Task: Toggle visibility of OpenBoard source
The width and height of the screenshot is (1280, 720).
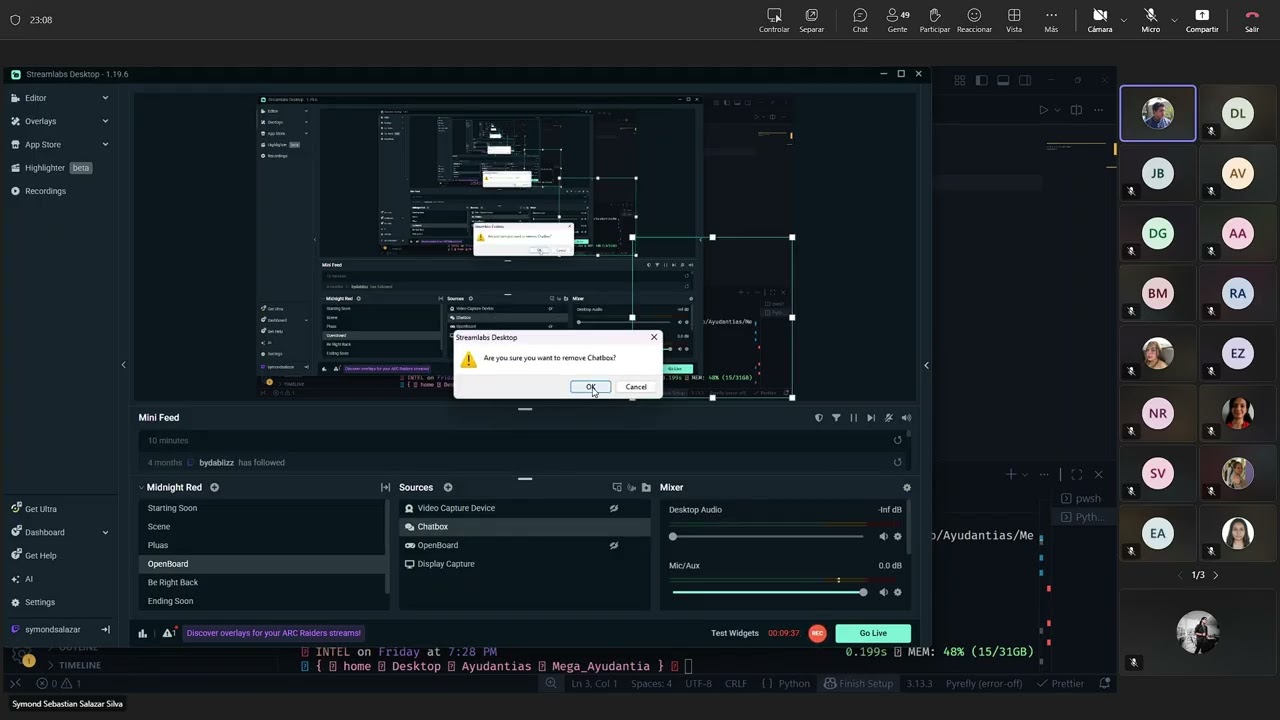Action: (x=614, y=545)
